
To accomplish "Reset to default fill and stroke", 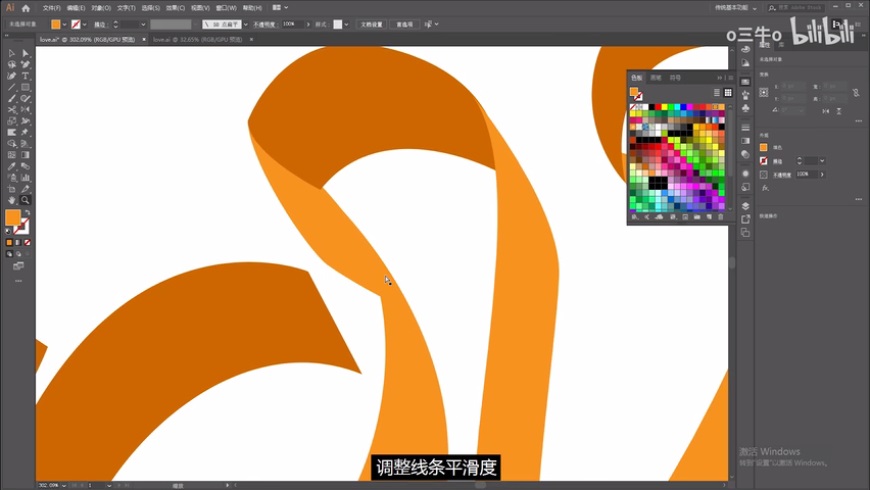I will (8, 230).
